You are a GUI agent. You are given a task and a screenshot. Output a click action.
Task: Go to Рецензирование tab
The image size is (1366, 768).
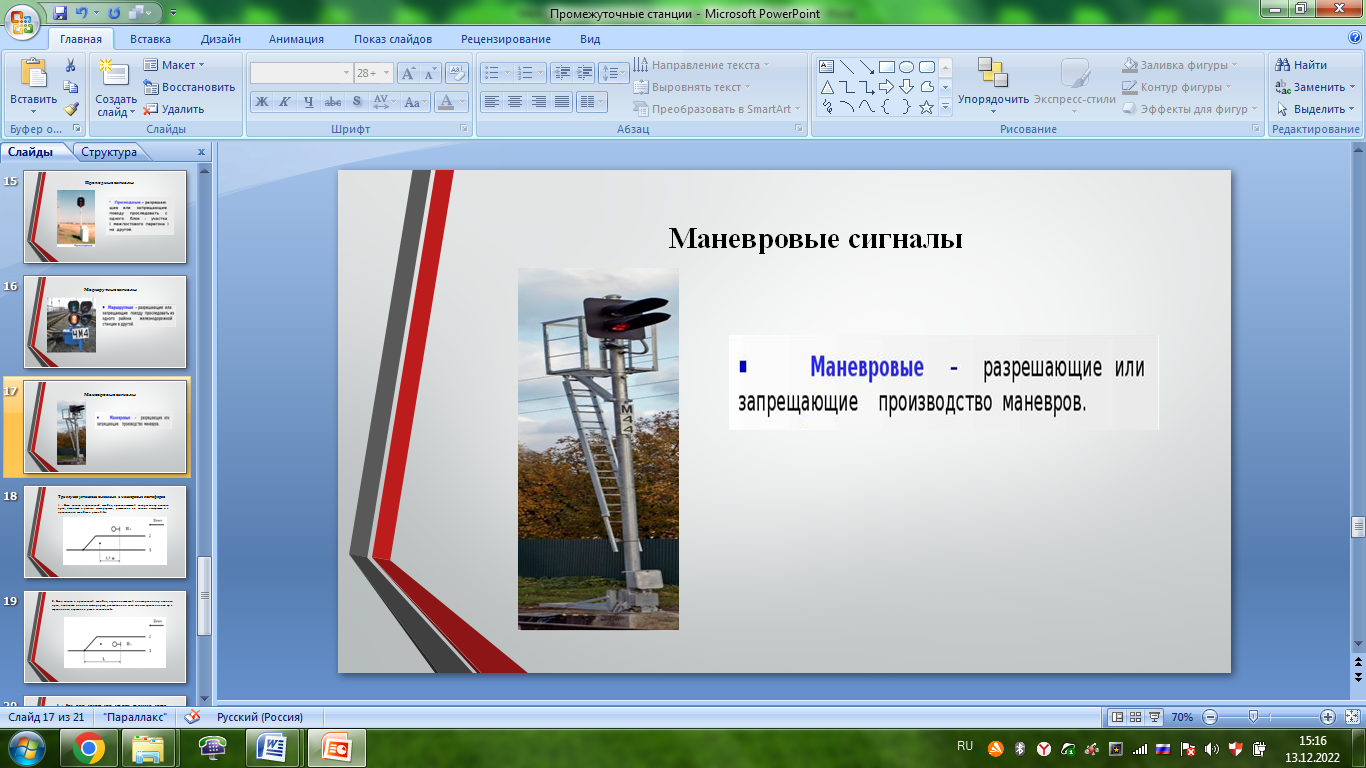point(506,39)
